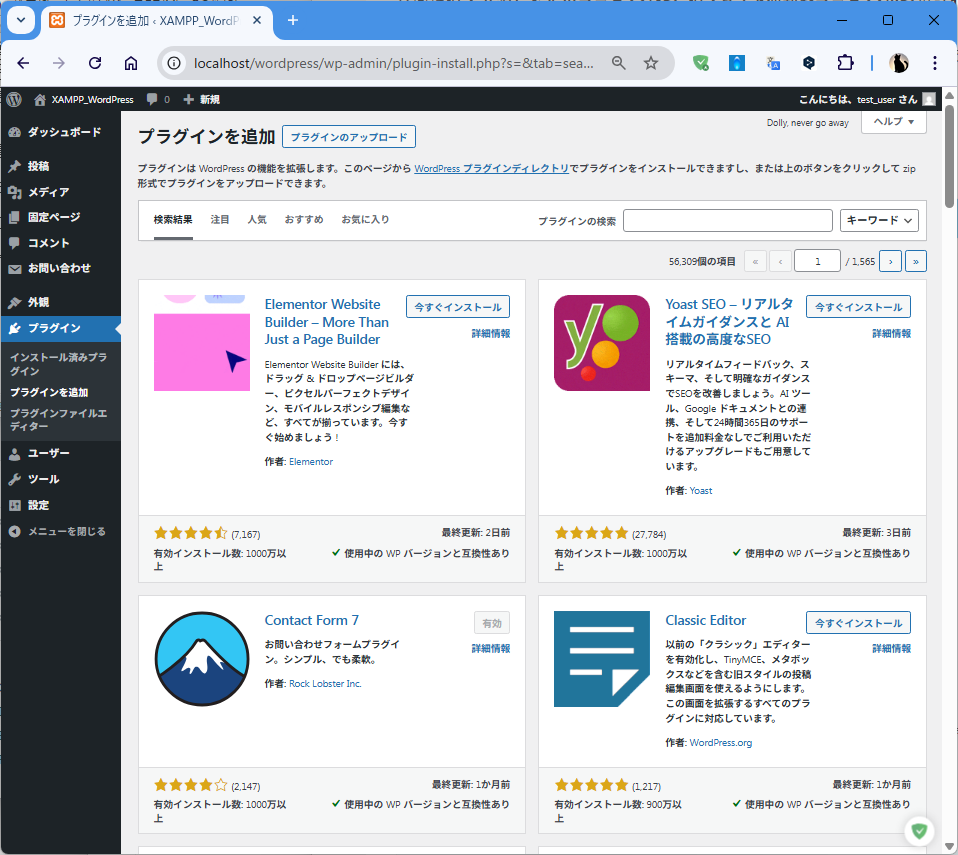Screen dimensions: 958x855
Task: Install Classic Editor with 今すぐインストール
Action: point(858,623)
